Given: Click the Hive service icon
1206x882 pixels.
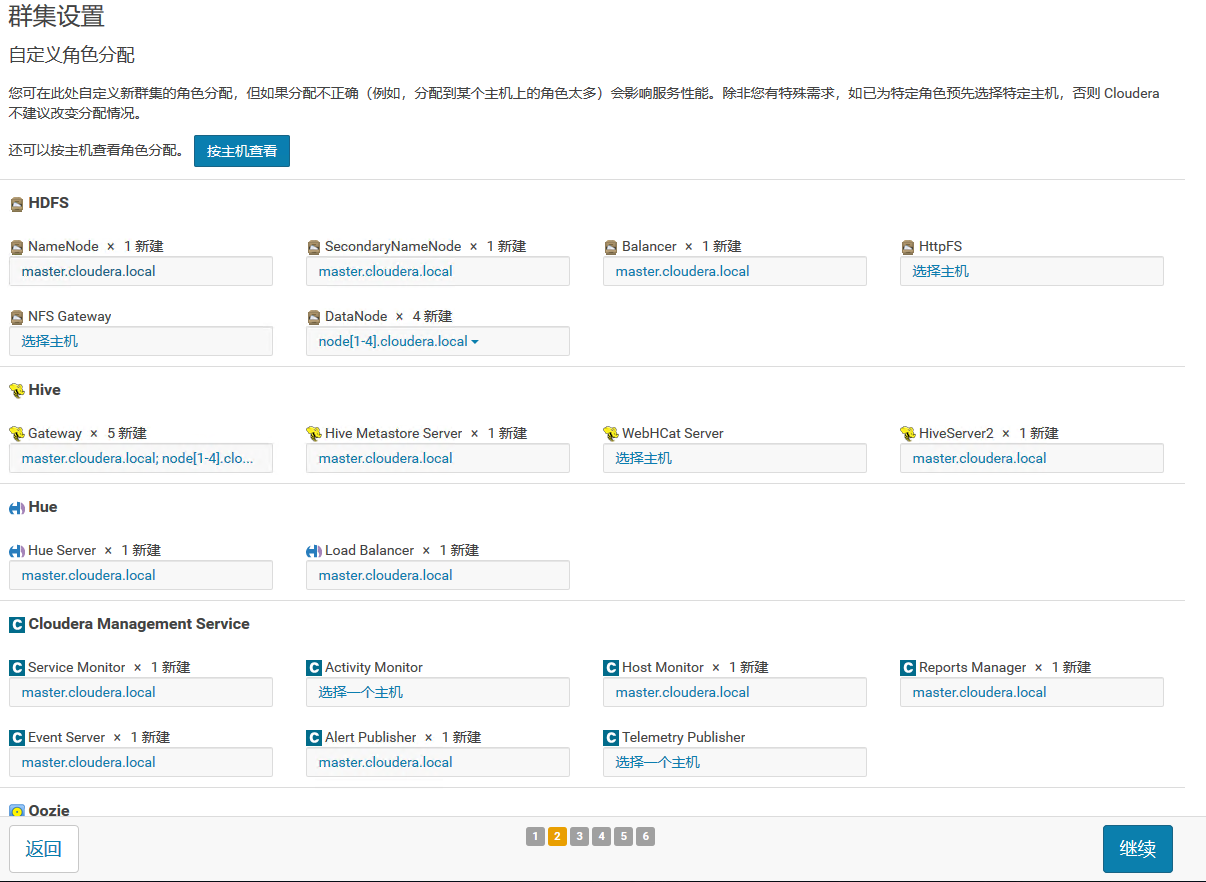Looking at the screenshot, I should [x=17, y=390].
